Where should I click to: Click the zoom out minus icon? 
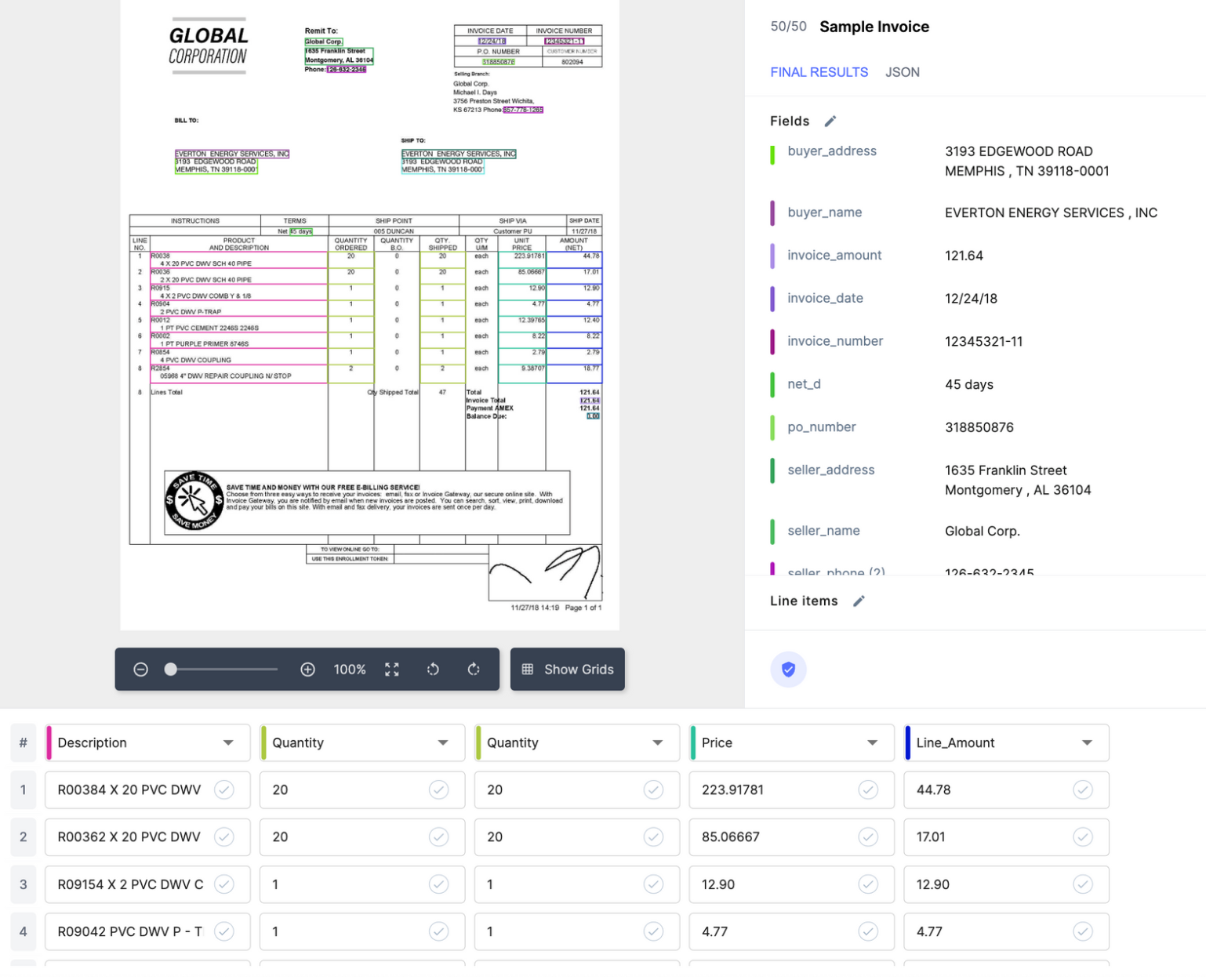[x=140, y=669]
